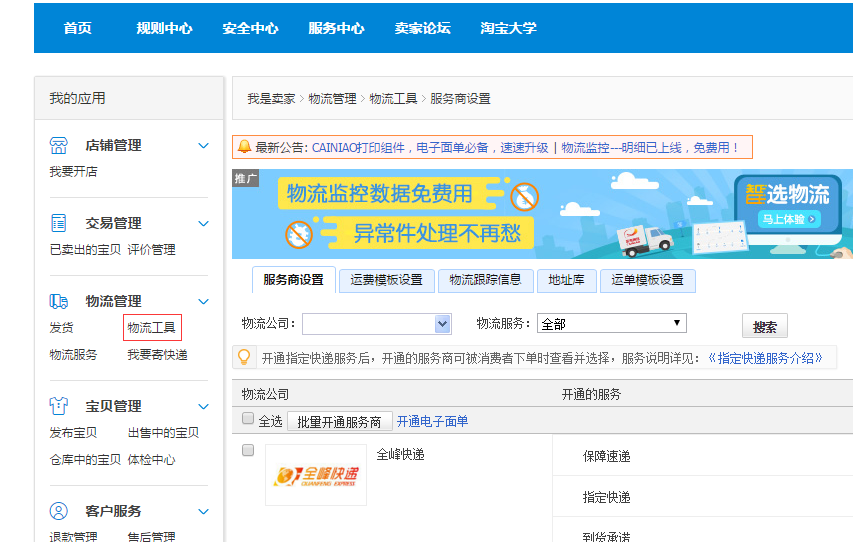Open 卖家论坛 in top navigation

(x=423, y=28)
